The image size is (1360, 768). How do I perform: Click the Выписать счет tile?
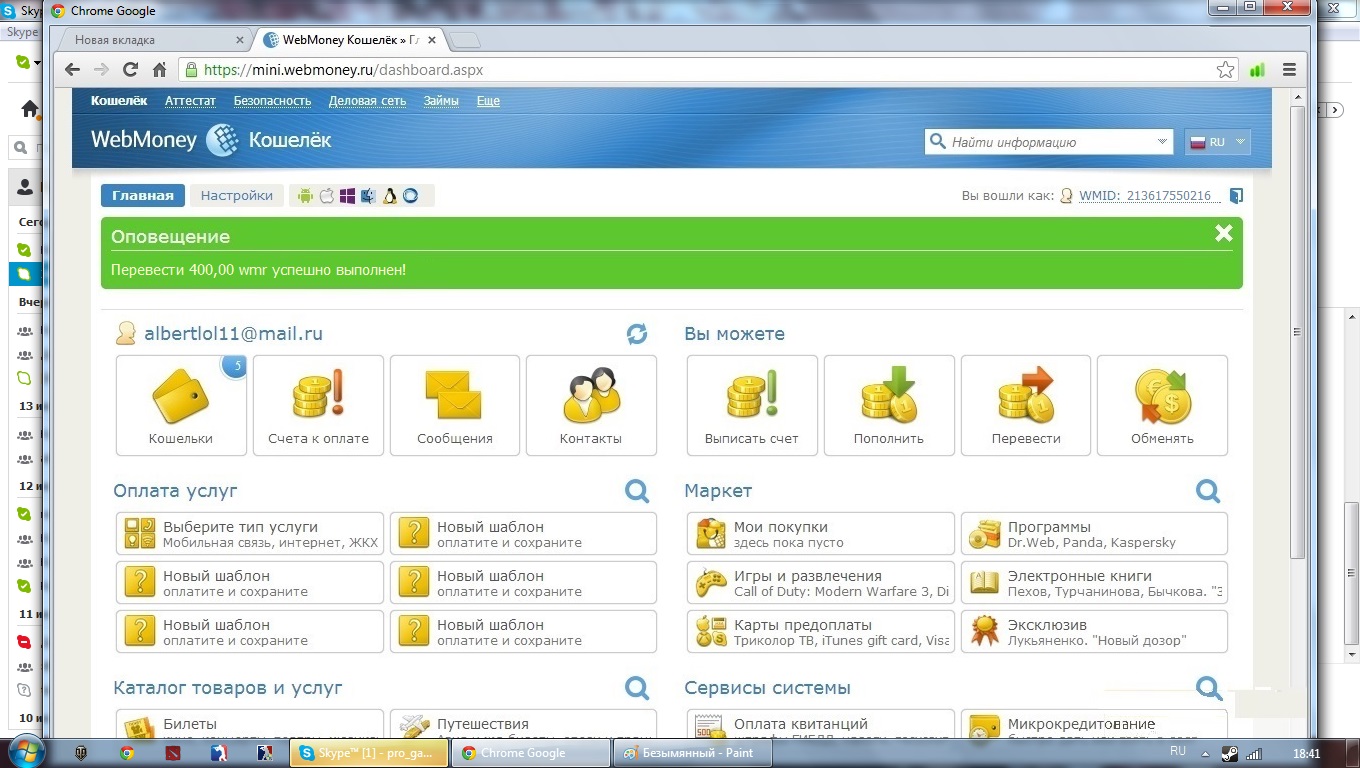(x=752, y=405)
